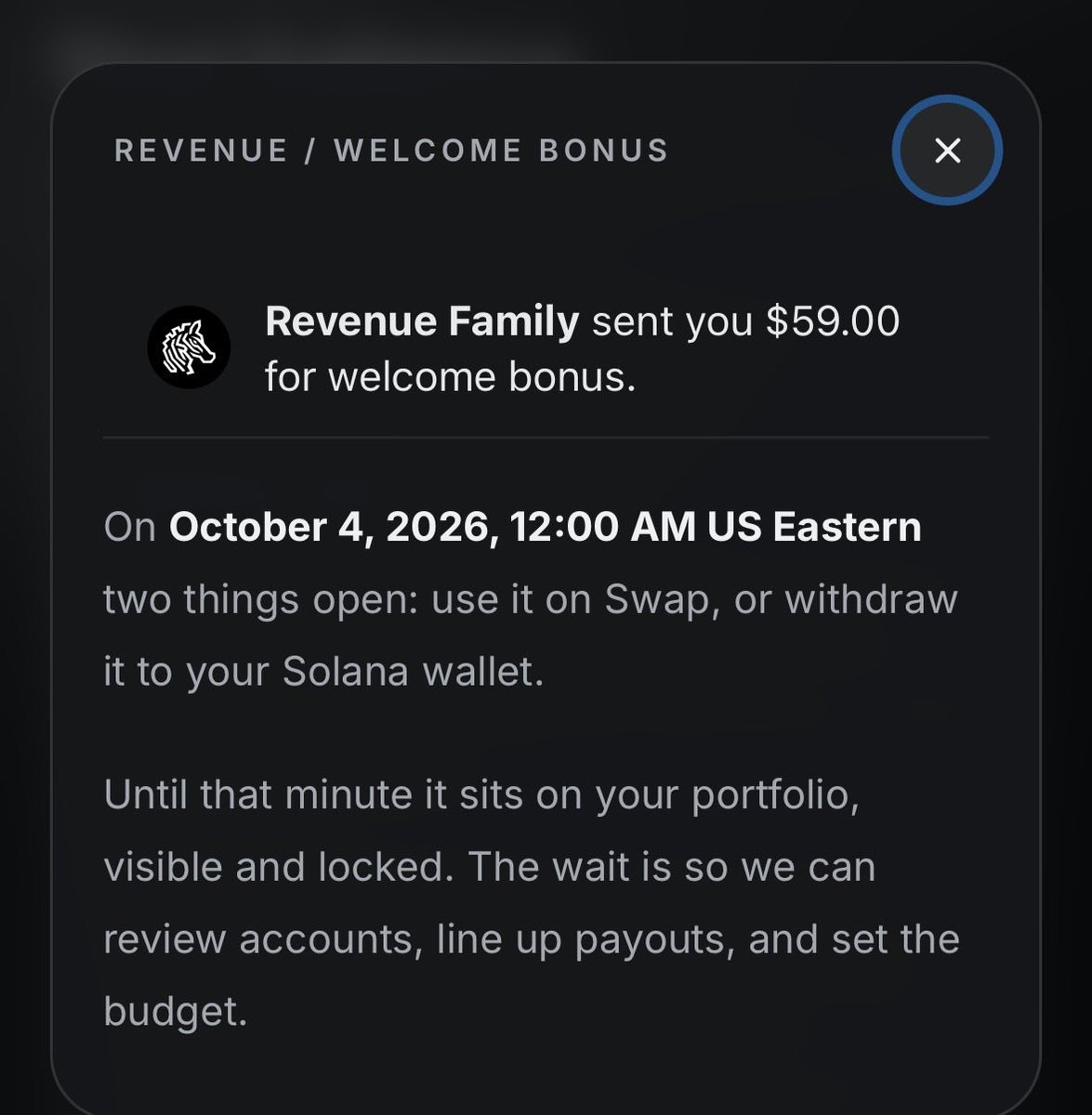Click the word portfolio in second paragraph
The height and width of the screenshot is (1115, 1092).
[x=775, y=796]
